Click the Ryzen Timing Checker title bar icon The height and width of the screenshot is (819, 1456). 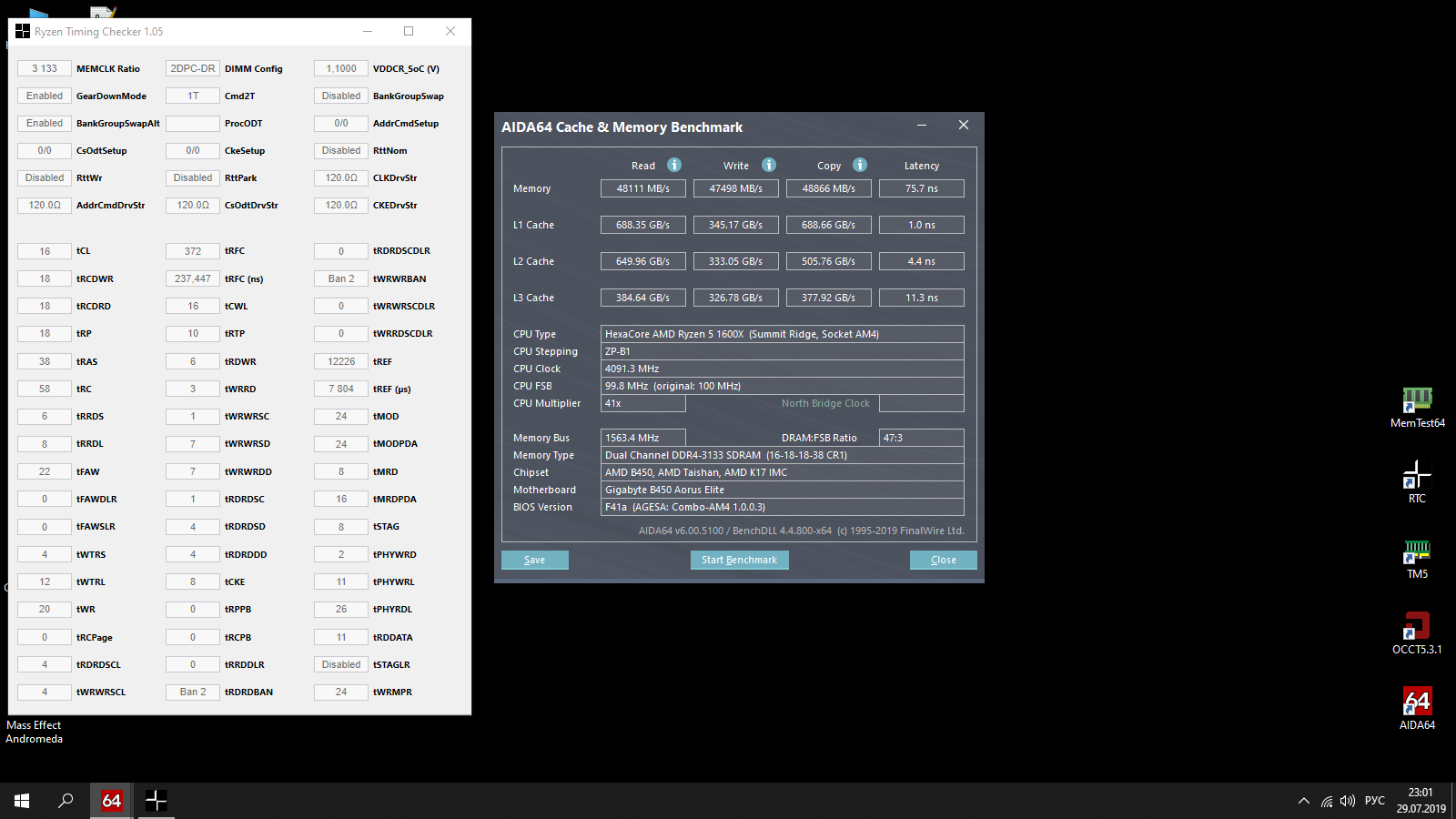pyautogui.click(x=23, y=31)
